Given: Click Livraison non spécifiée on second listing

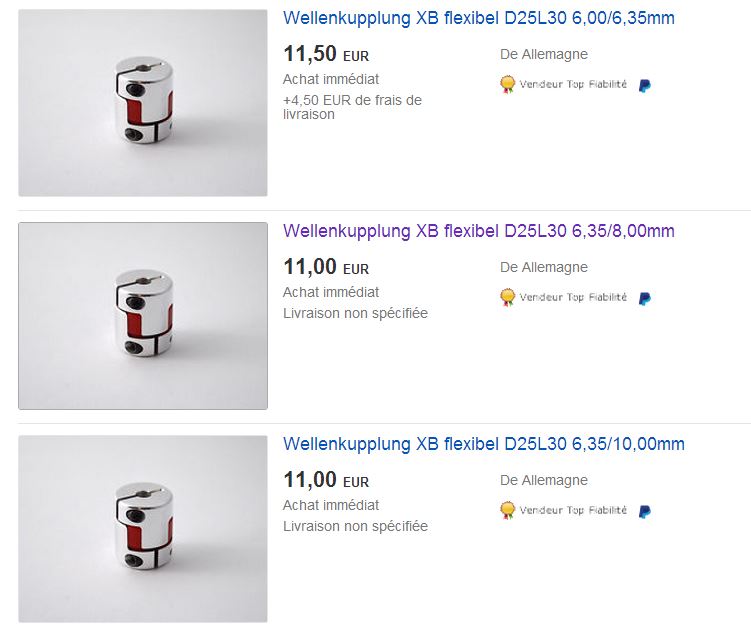Looking at the screenshot, I should 355,313.
